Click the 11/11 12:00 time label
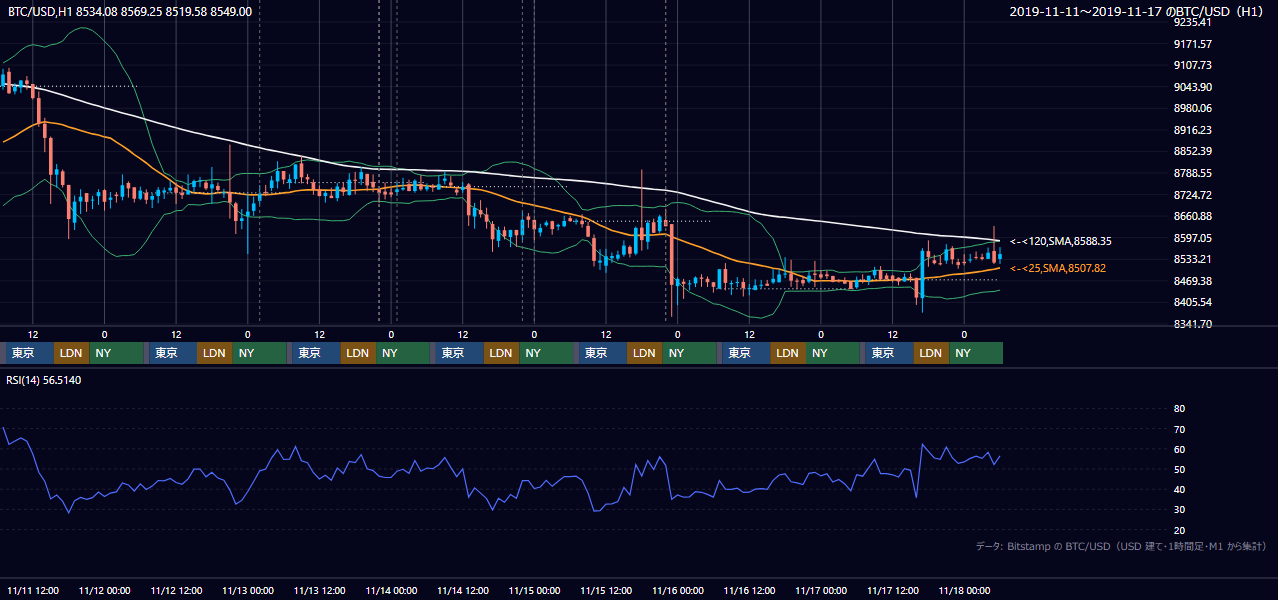The height and width of the screenshot is (600, 1278). click(x=33, y=590)
